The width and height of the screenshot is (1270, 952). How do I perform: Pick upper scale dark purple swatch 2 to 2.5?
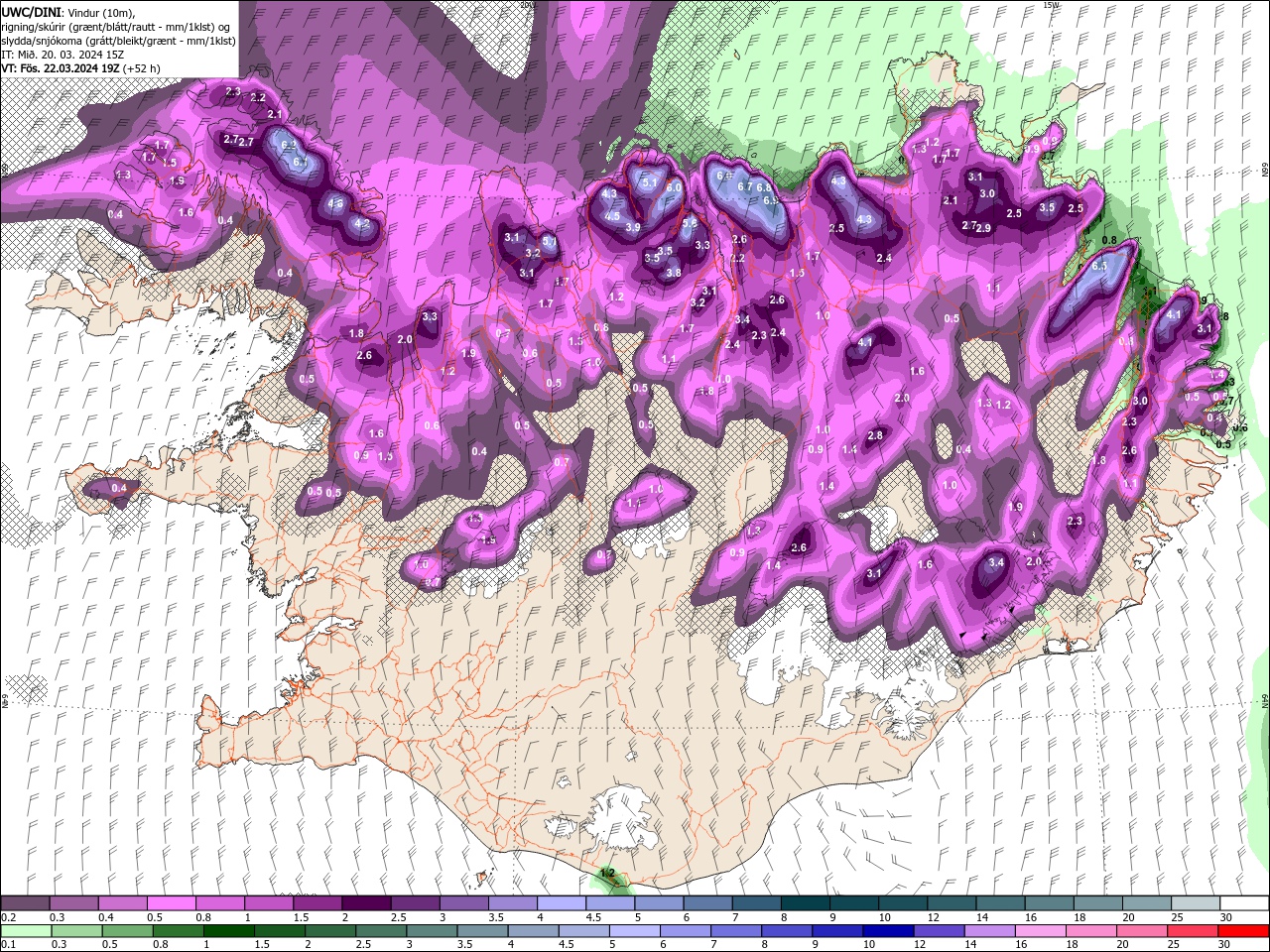pyautogui.click(x=365, y=902)
